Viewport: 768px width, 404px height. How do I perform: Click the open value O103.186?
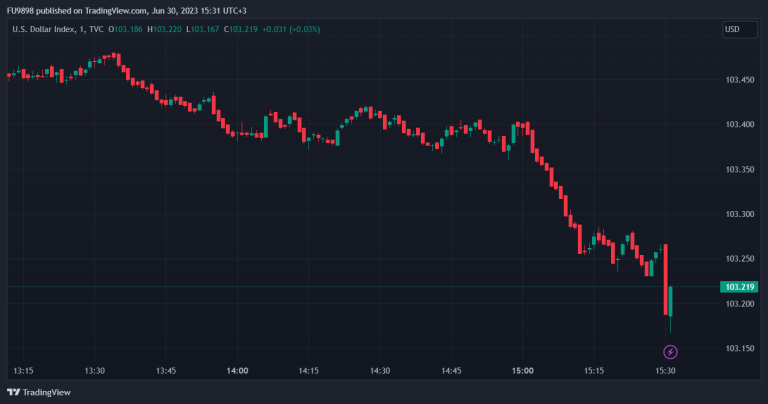[128, 29]
